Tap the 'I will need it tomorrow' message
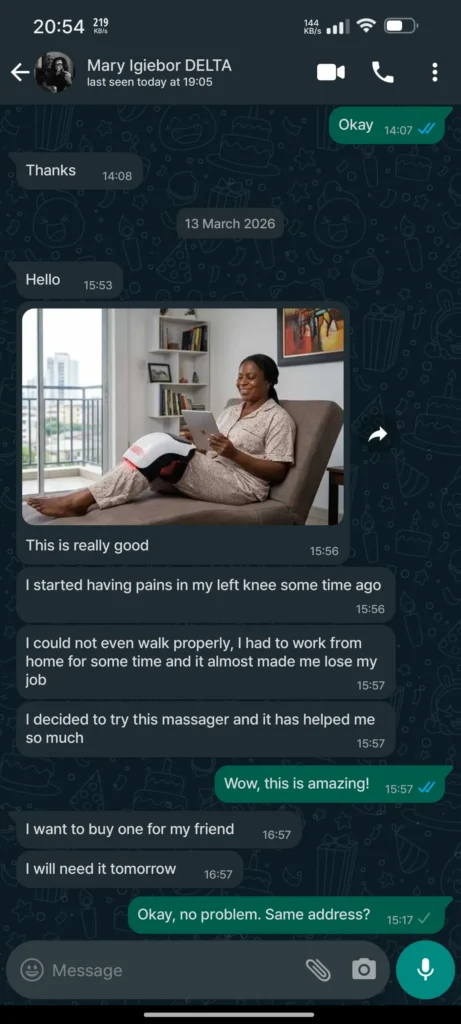This screenshot has height=1024, width=461. click(129, 870)
